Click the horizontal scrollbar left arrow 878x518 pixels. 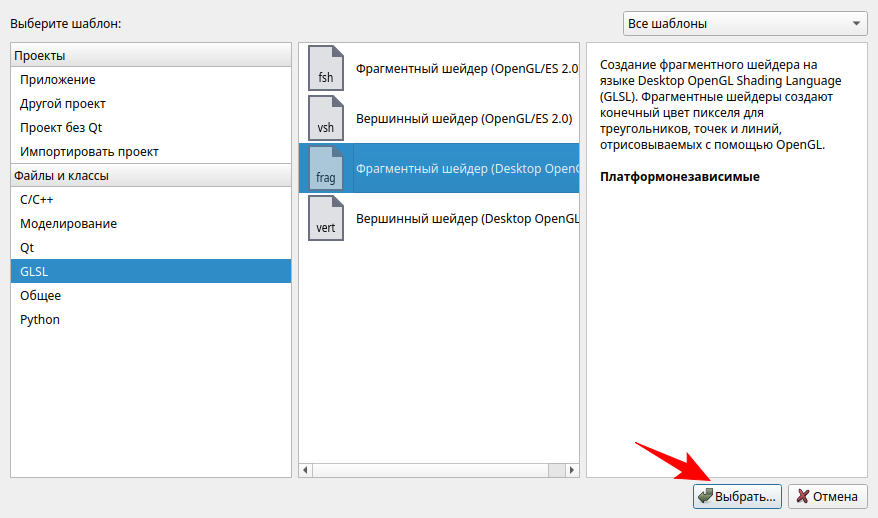306,469
